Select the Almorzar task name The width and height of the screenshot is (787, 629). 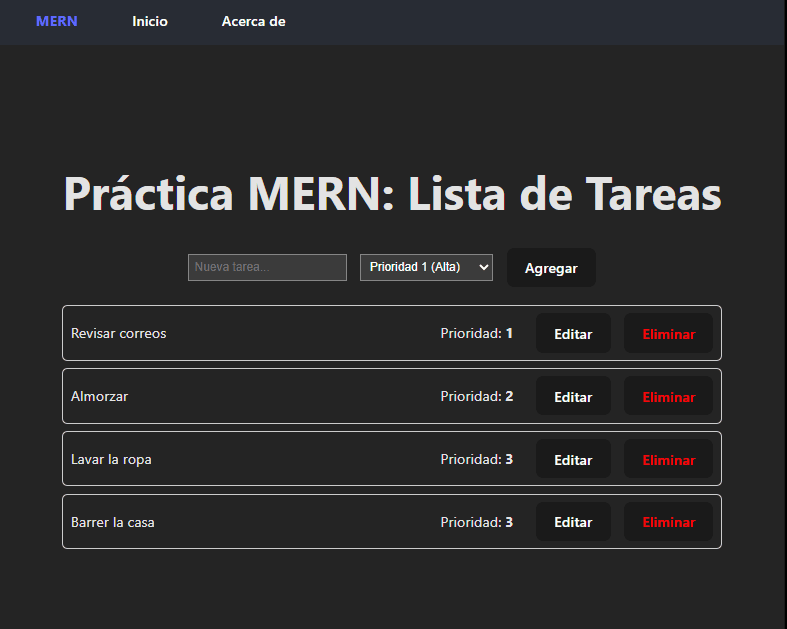pyautogui.click(x=99, y=396)
